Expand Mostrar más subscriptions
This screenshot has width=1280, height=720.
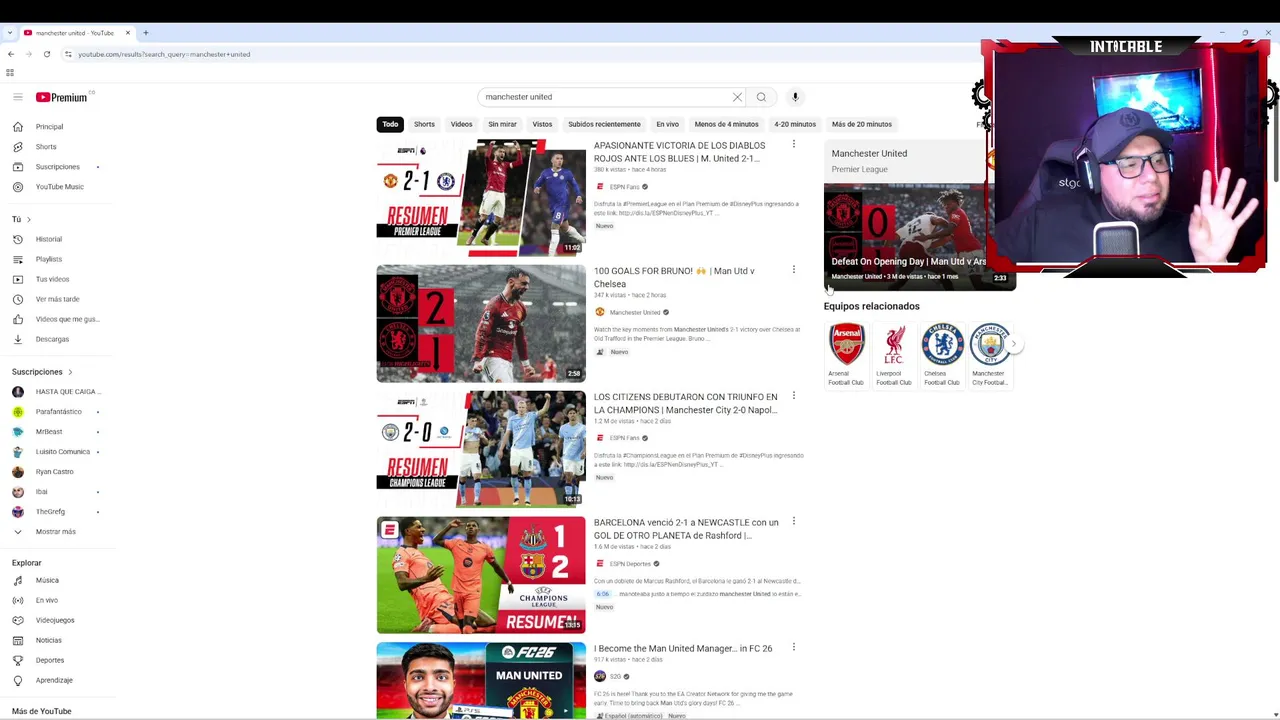(56, 532)
